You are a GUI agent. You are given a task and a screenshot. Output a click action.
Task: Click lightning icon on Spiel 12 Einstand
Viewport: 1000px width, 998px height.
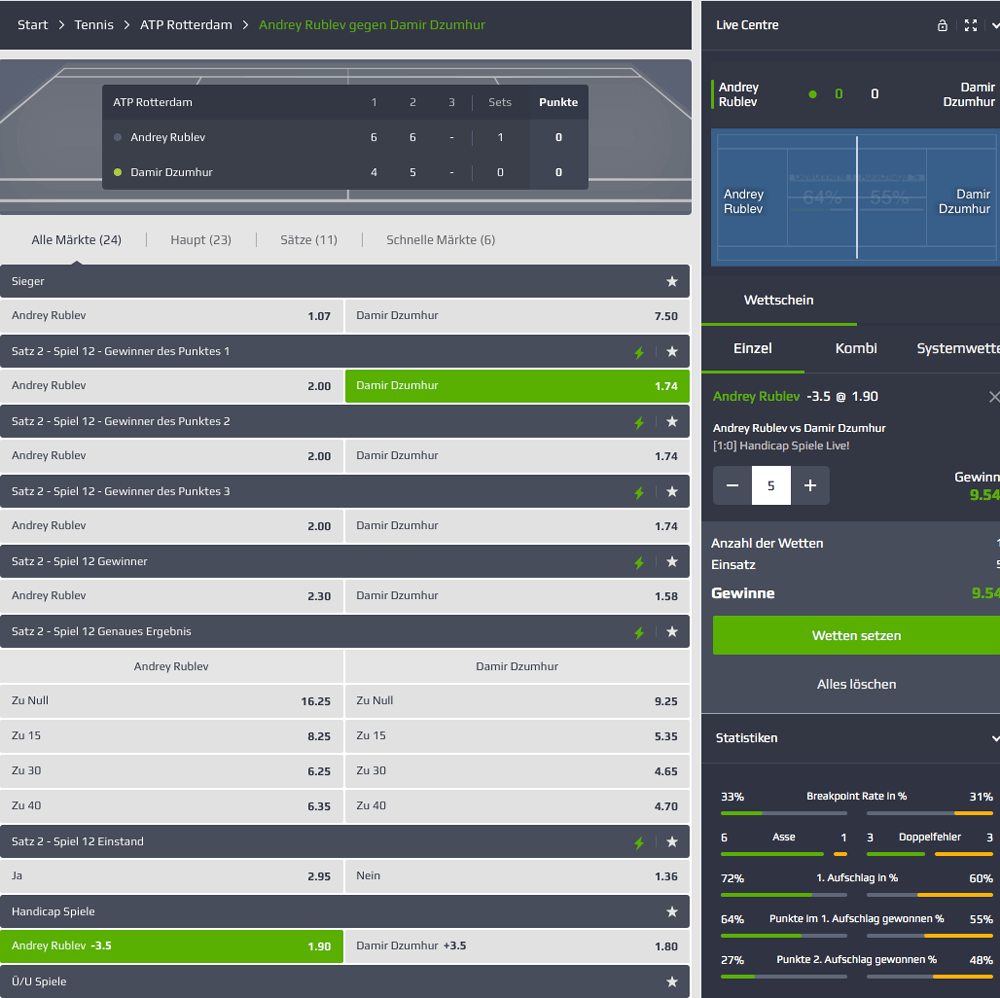(x=639, y=842)
